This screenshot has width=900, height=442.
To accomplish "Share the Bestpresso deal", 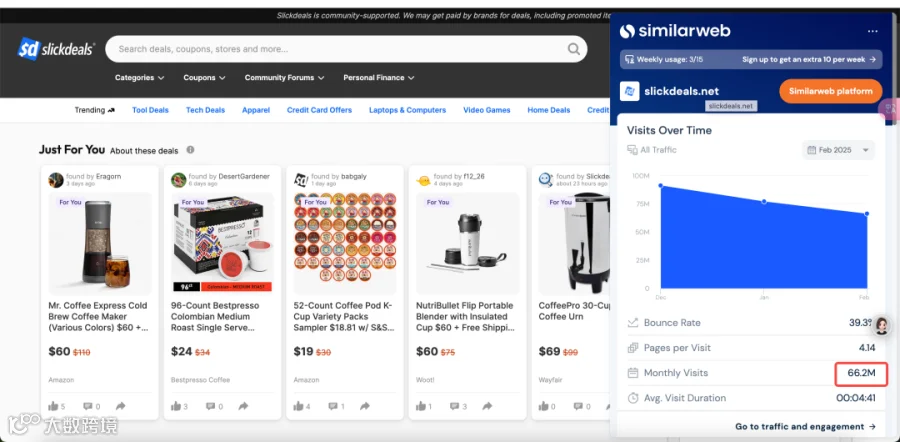I will coord(243,406).
